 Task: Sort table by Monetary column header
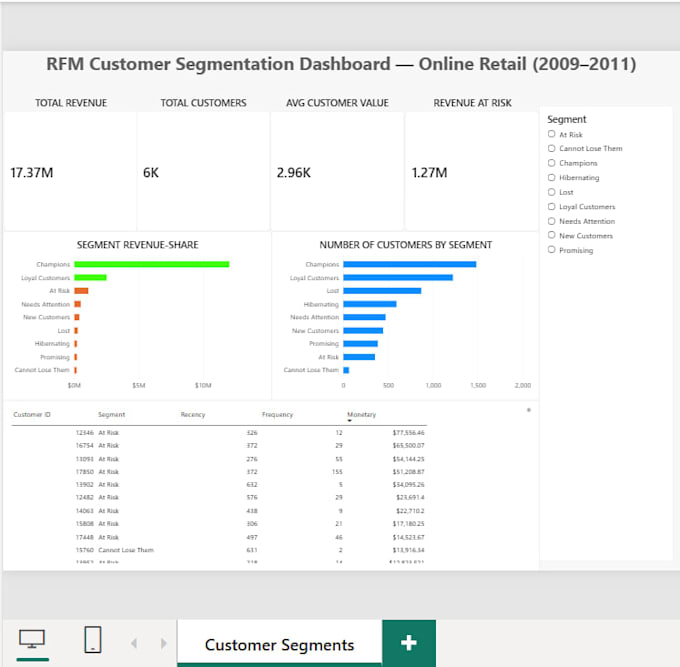(x=362, y=415)
